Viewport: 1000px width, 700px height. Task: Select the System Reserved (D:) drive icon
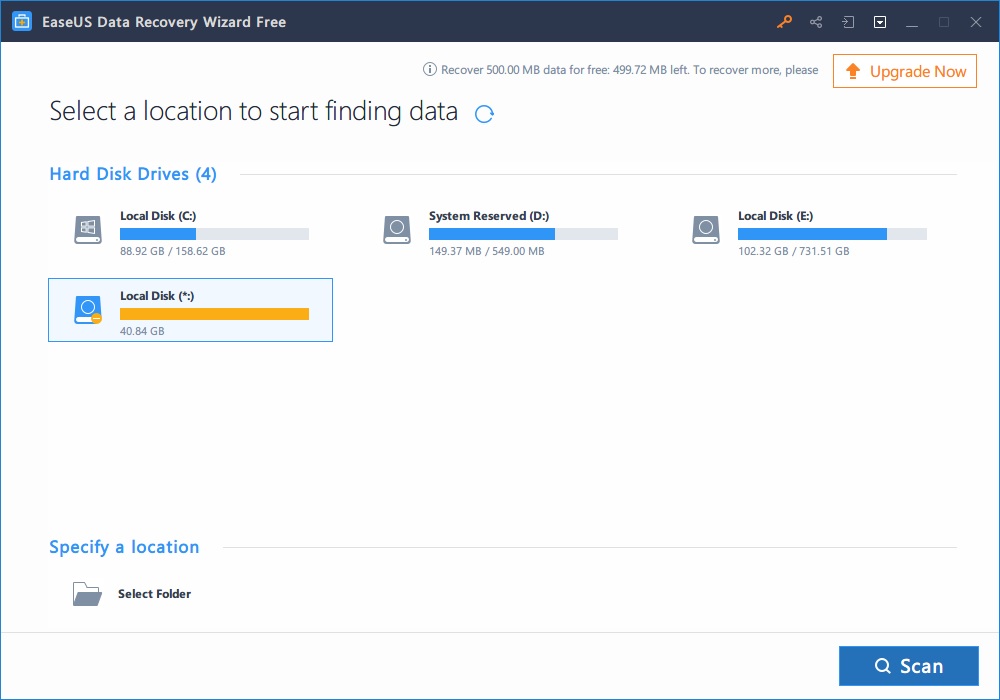(397, 230)
